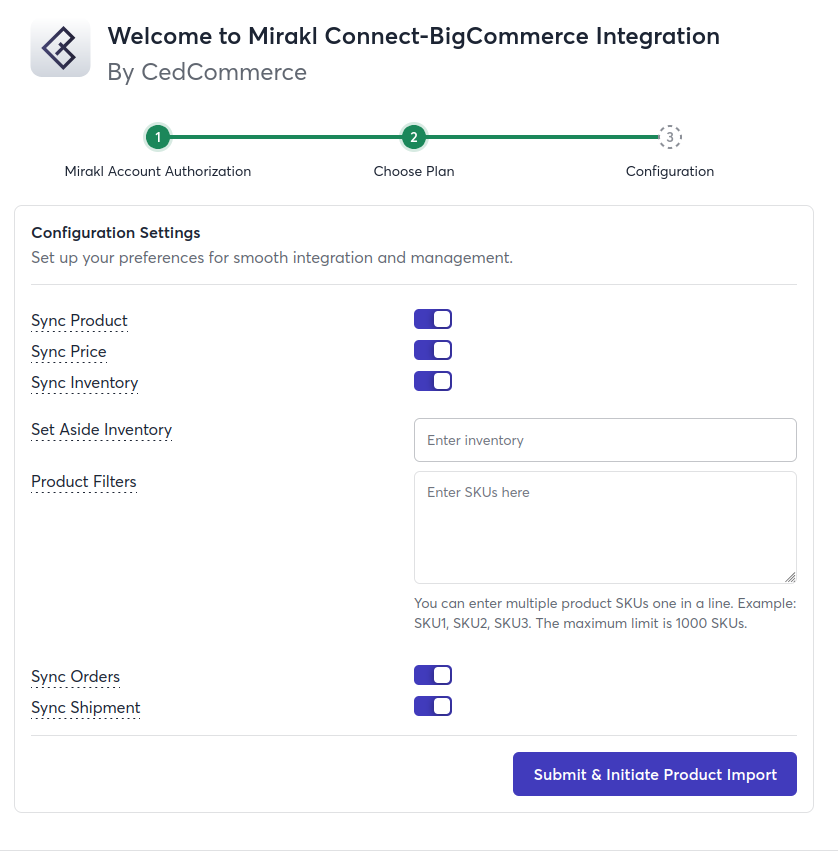The width and height of the screenshot is (838, 863).
Task: Toggle the Sync Orders switch
Action: (x=433, y=675)
